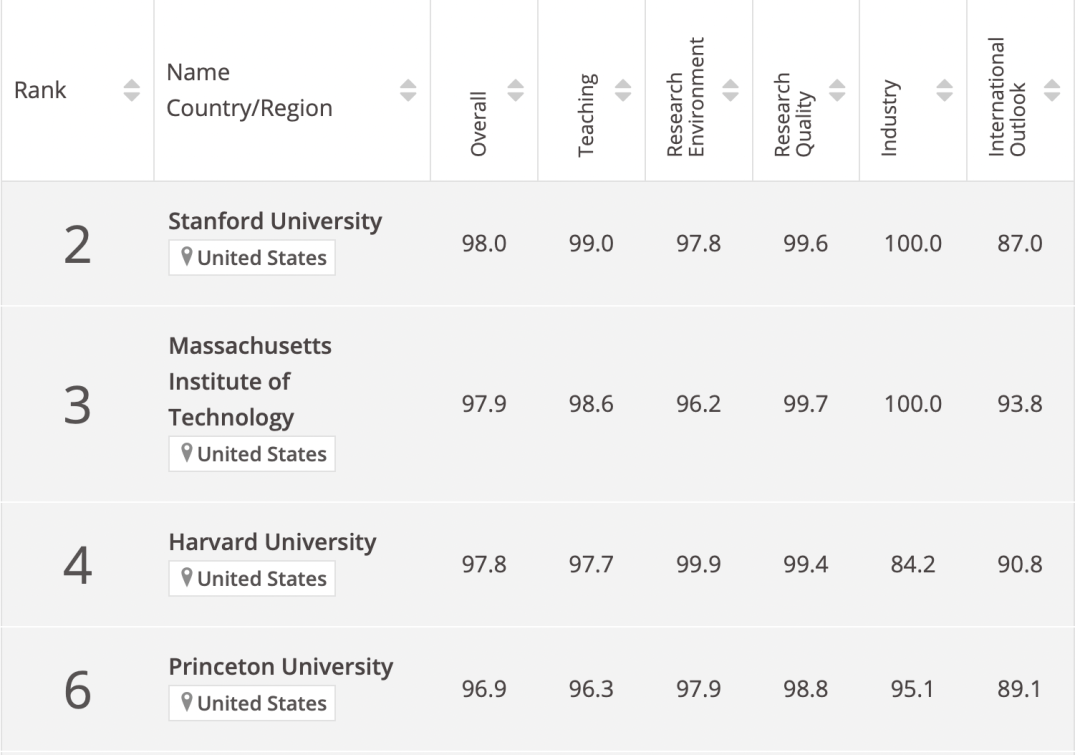The width and height of the screenshot is (1080, 755).
Task: Click the Overall column header label
Action: pos(478,124)
